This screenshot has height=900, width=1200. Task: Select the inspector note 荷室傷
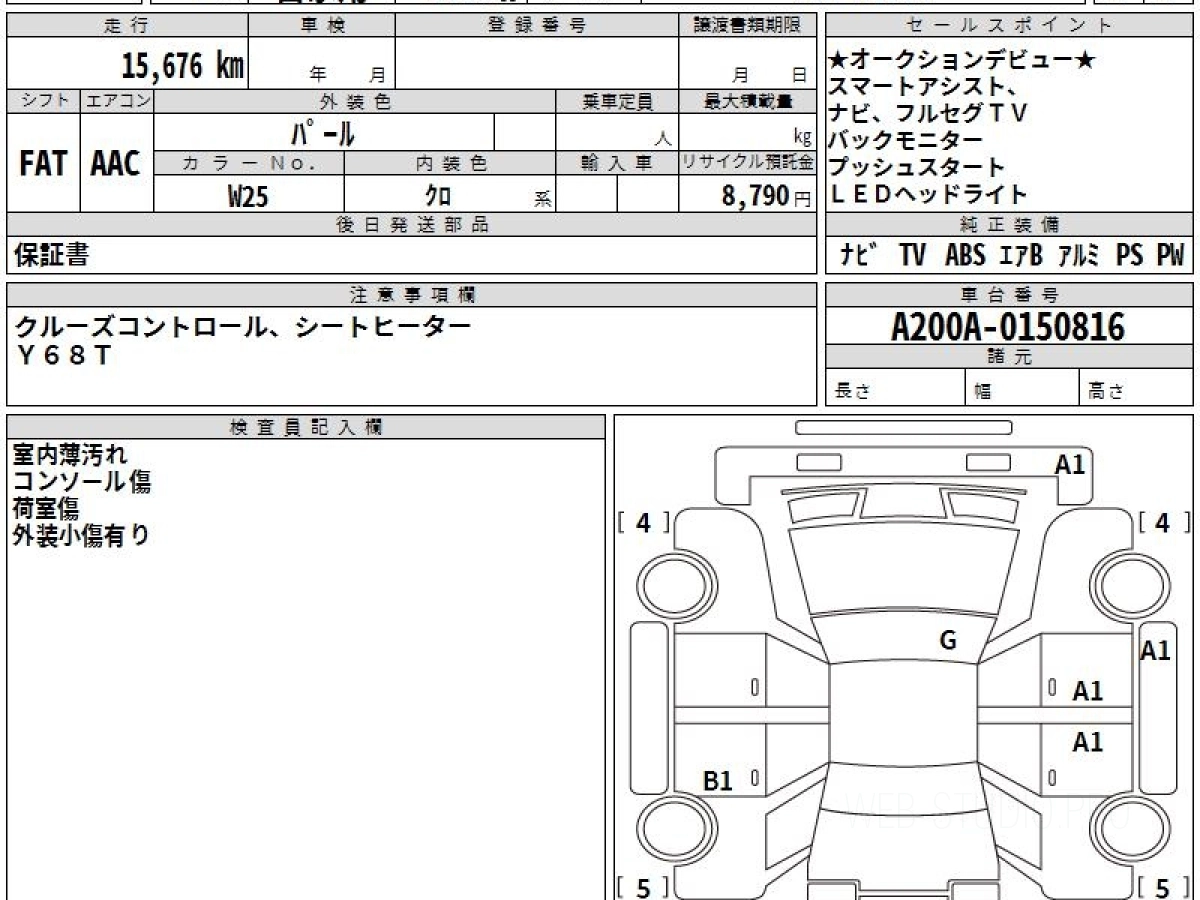46,509
